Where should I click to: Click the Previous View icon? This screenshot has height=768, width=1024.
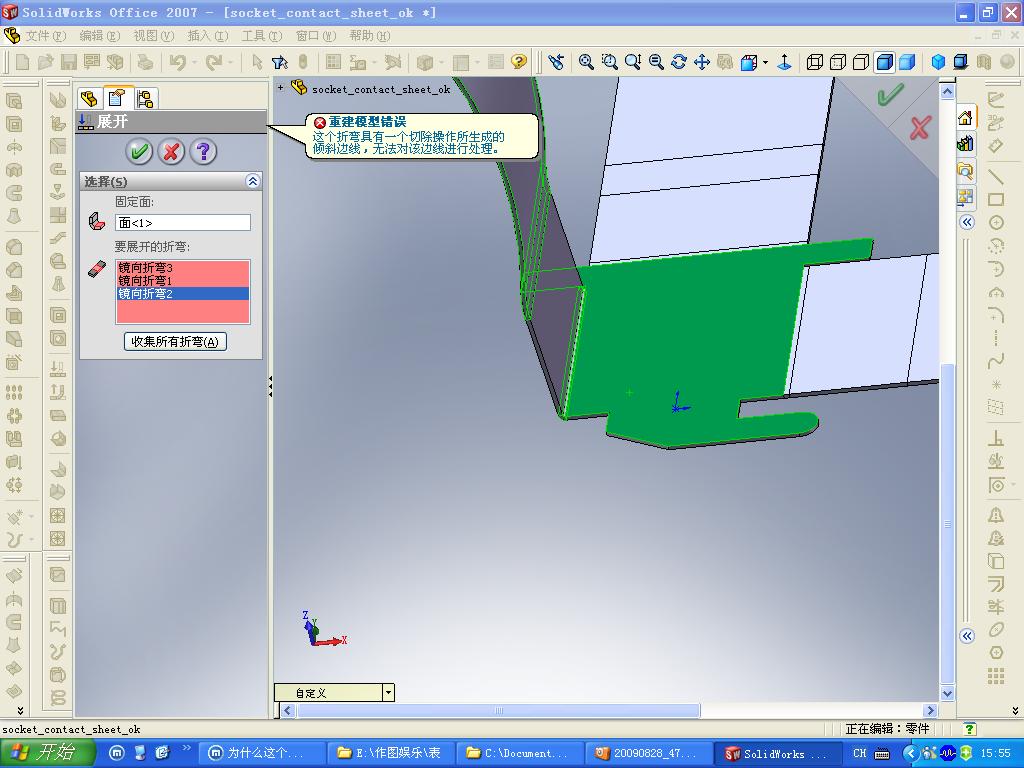[x=556, y=62]
